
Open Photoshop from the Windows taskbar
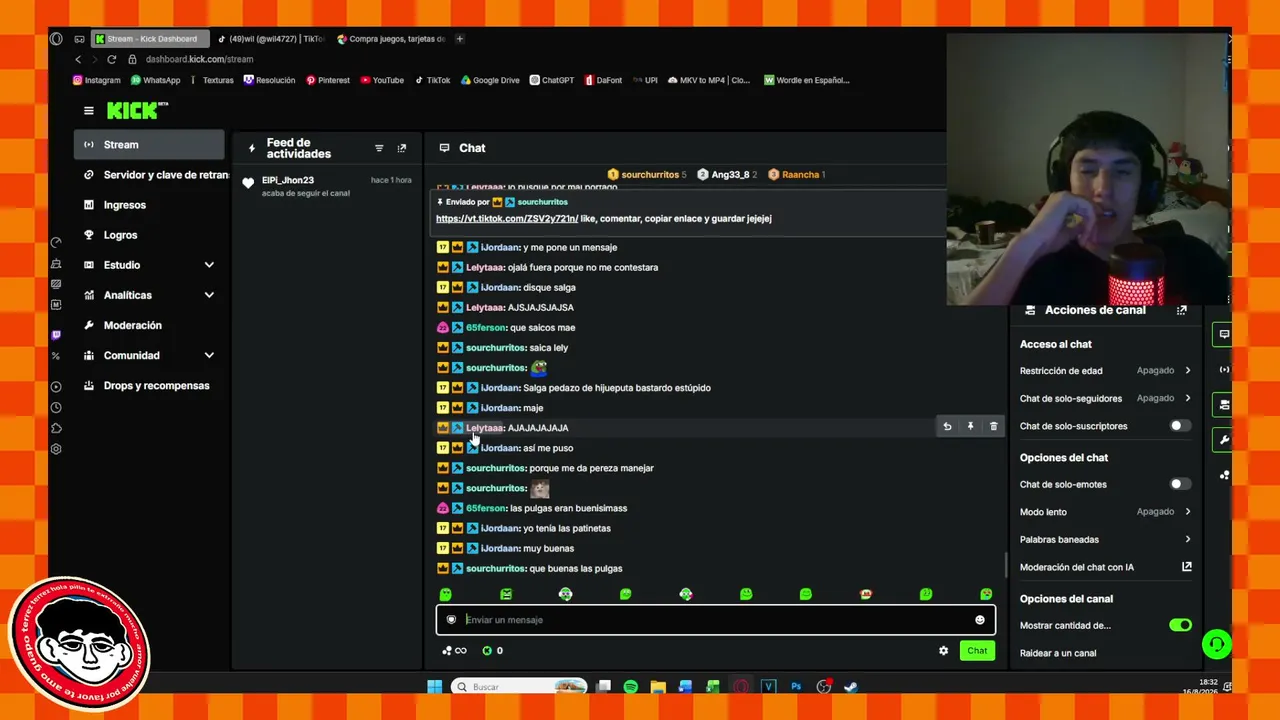pyautogui.click(x=796, y=687)
